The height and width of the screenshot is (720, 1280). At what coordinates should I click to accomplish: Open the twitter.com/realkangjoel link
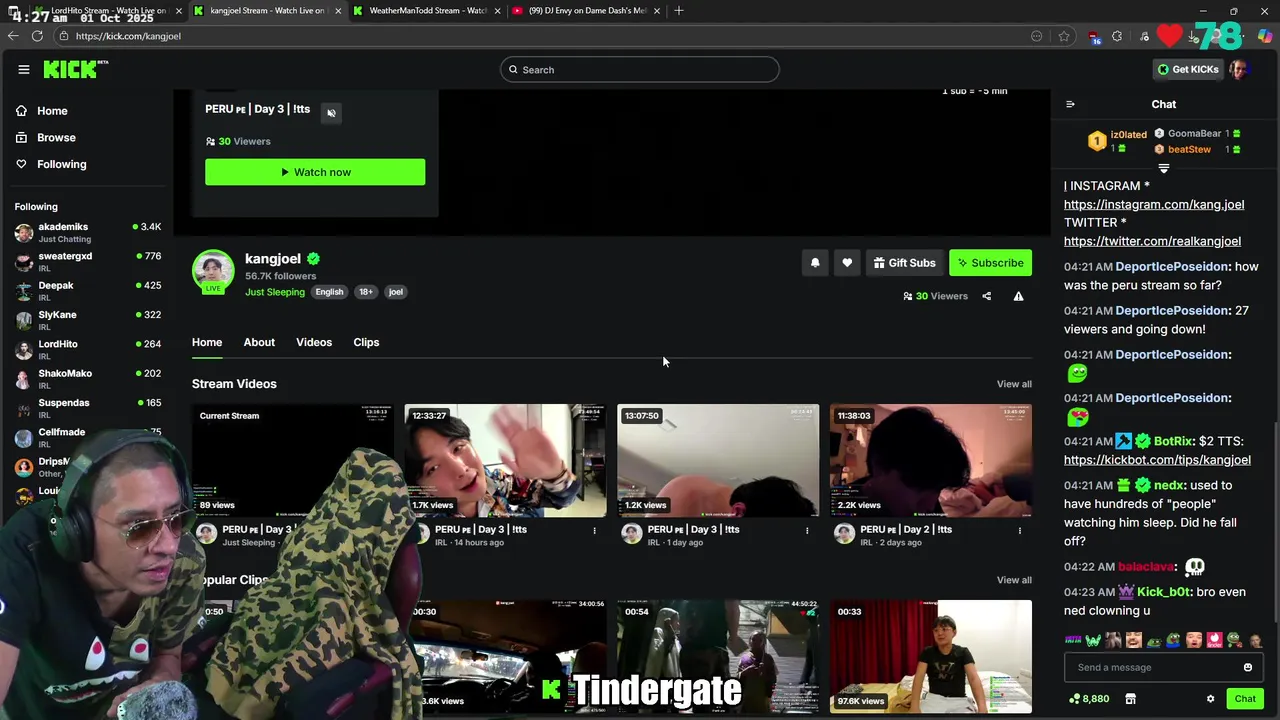pos(1152,241)
